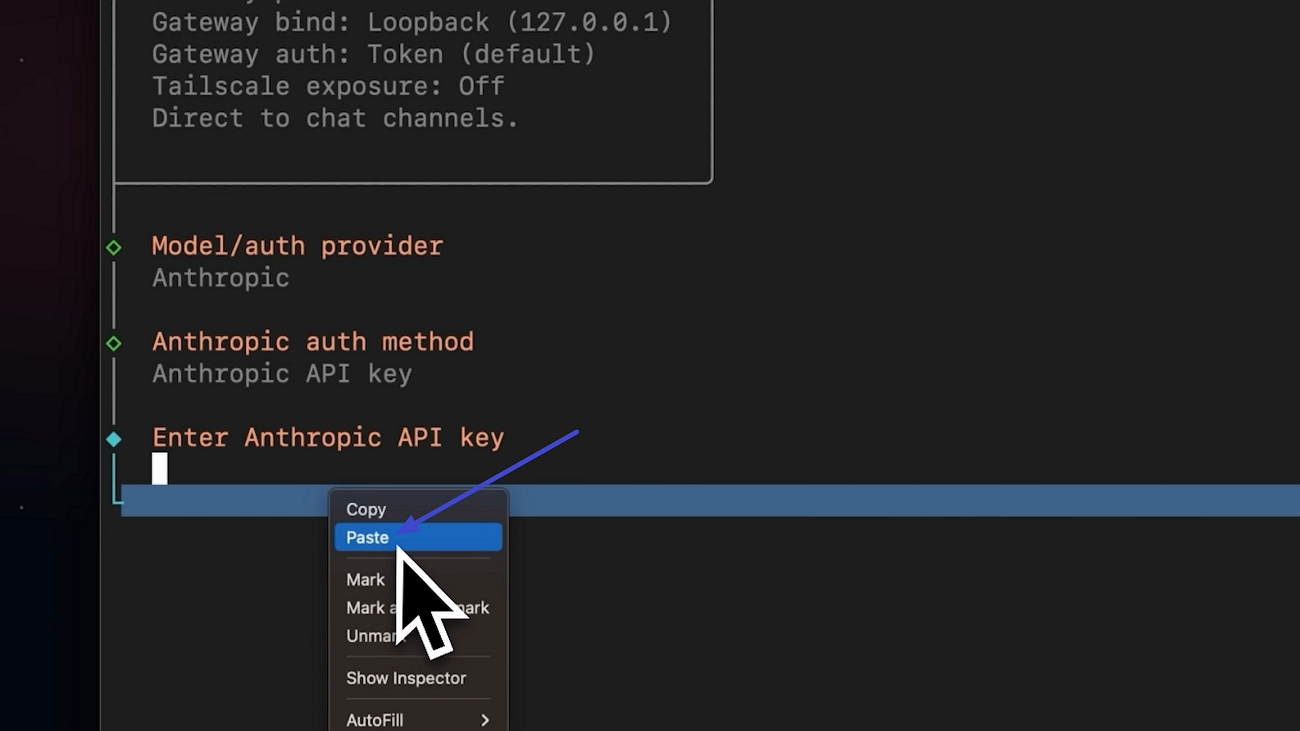1300x731 pixels.
Task: Focus the API key input cursor block
Action: click(159, 468)
